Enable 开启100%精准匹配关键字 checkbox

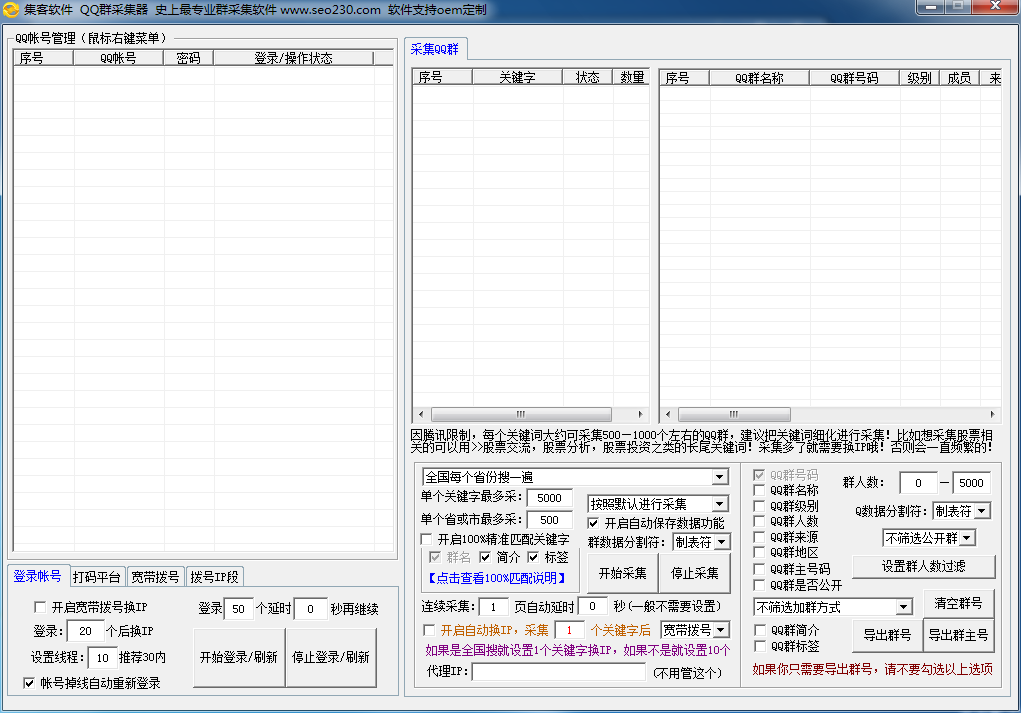coord(427,539)
